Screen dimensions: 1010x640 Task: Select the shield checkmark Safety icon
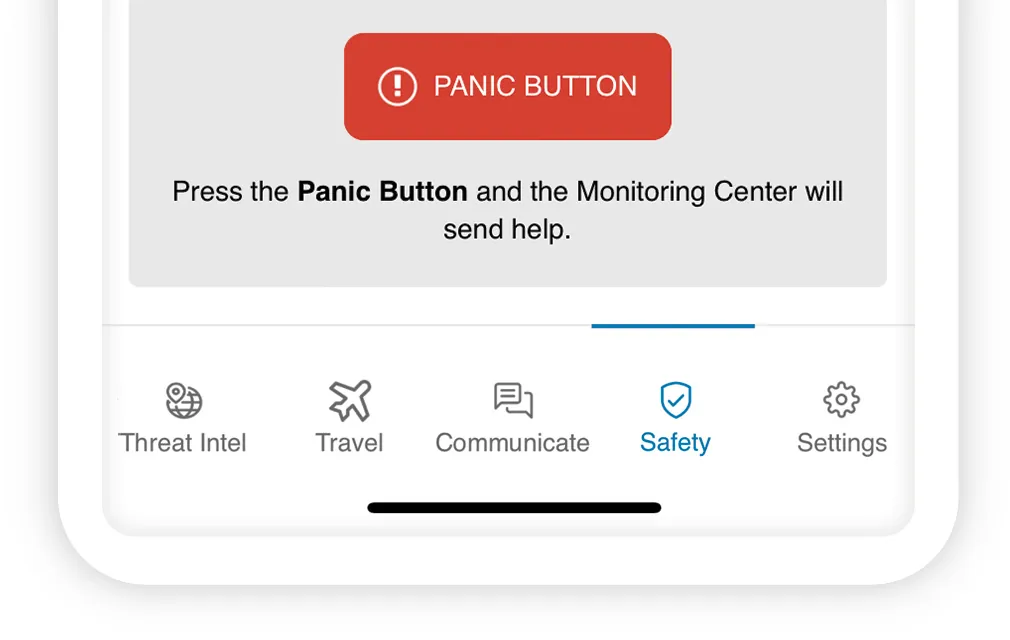coord(676,400)
